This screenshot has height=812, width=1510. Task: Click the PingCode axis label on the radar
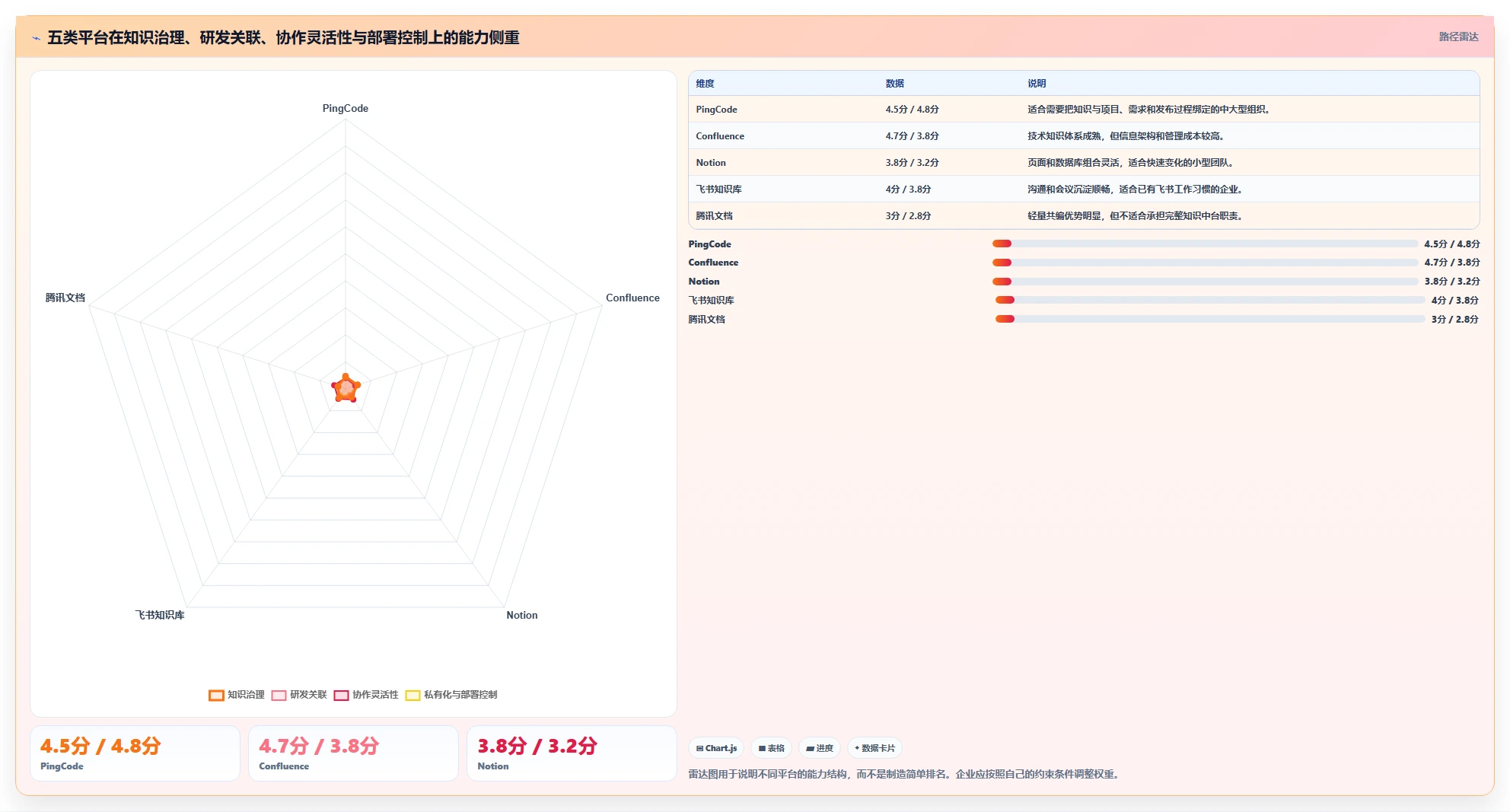pos(346,108)
